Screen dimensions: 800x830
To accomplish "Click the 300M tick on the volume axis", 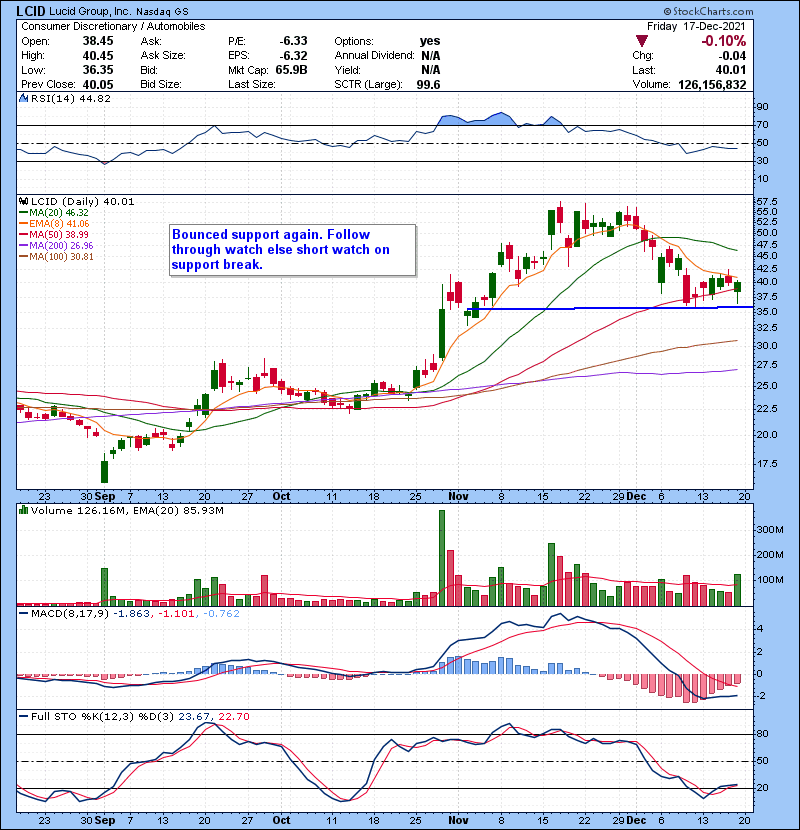I will (x=770, y=529).
